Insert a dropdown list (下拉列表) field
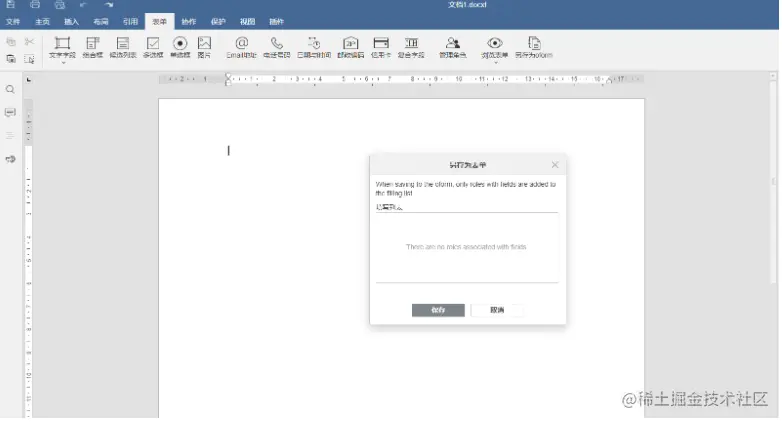This screenshot has width=782, height=422. point(123,48)
